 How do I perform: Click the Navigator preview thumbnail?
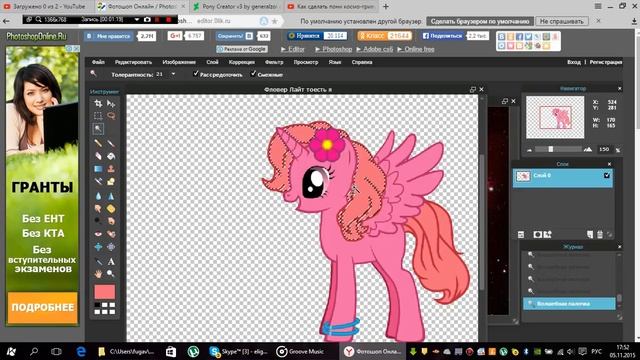(555, 118)
